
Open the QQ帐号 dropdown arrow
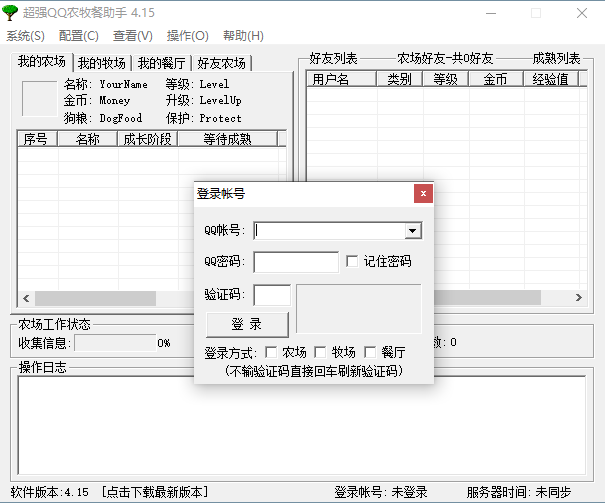point(412,231)
